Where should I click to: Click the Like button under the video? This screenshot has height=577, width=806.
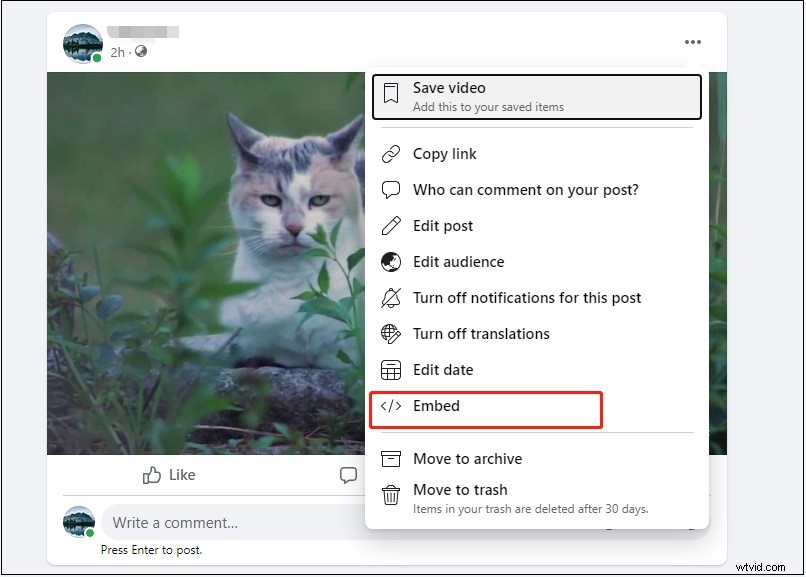(168, 475)
